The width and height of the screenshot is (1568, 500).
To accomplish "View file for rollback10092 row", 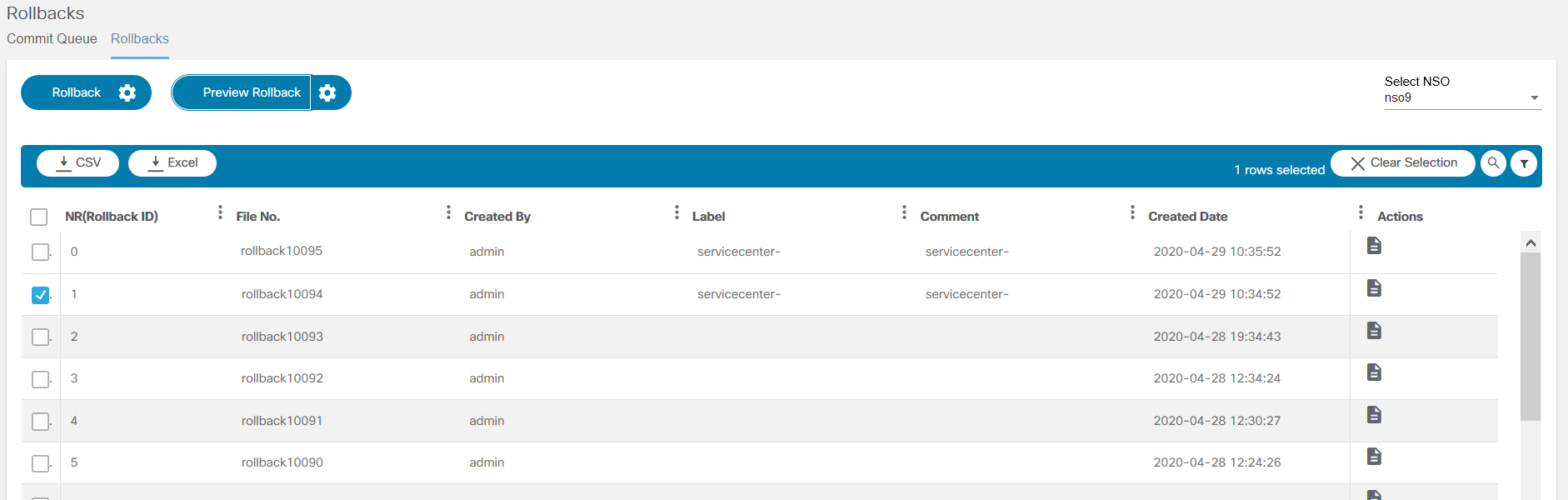I will click(1375, 372).
